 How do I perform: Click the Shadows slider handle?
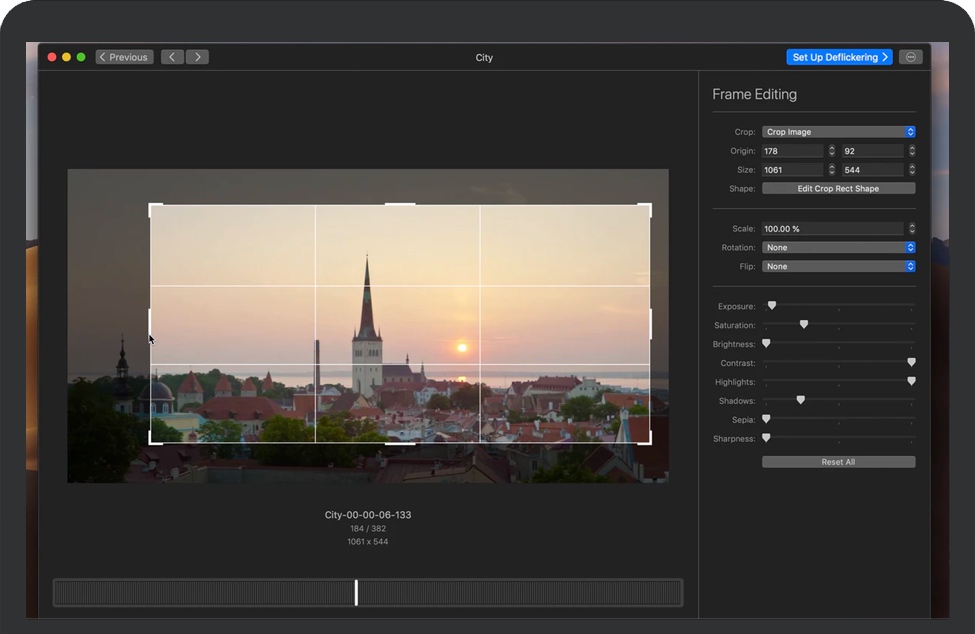(800, 400)
